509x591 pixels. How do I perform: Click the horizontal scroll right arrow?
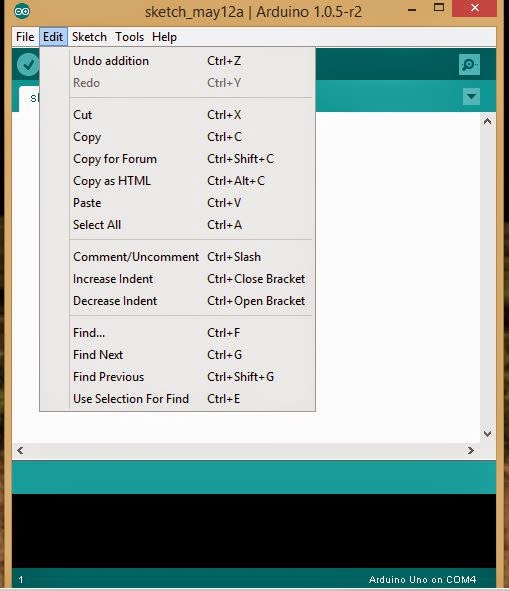click(470, 450)
